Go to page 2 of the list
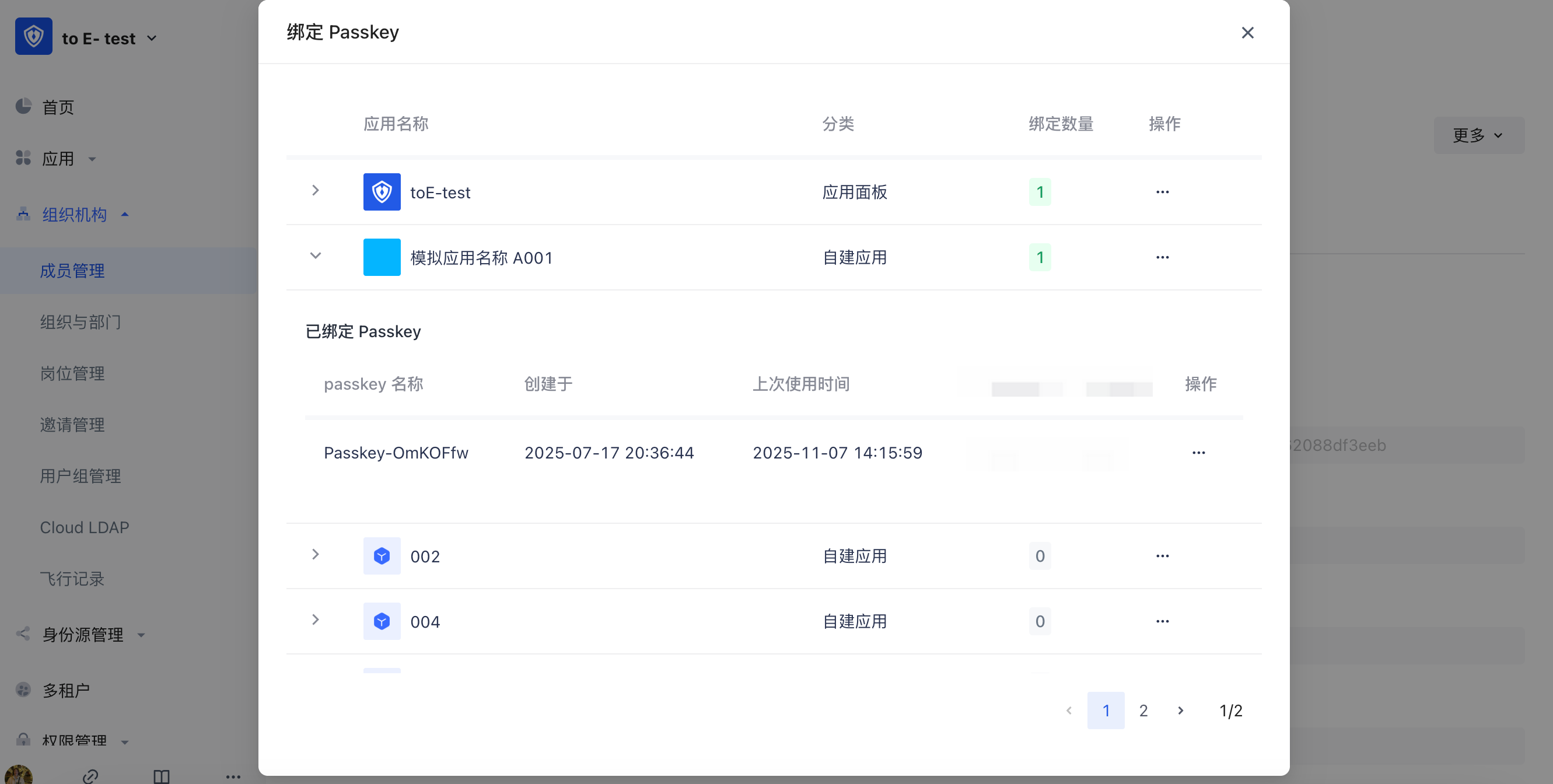1553x784 pixels. coord(1143,710)
